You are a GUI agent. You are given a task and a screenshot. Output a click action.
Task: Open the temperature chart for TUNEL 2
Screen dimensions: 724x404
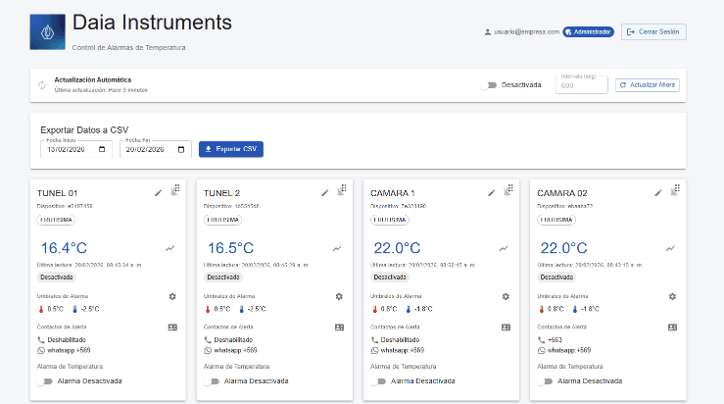tap(337, 248)
